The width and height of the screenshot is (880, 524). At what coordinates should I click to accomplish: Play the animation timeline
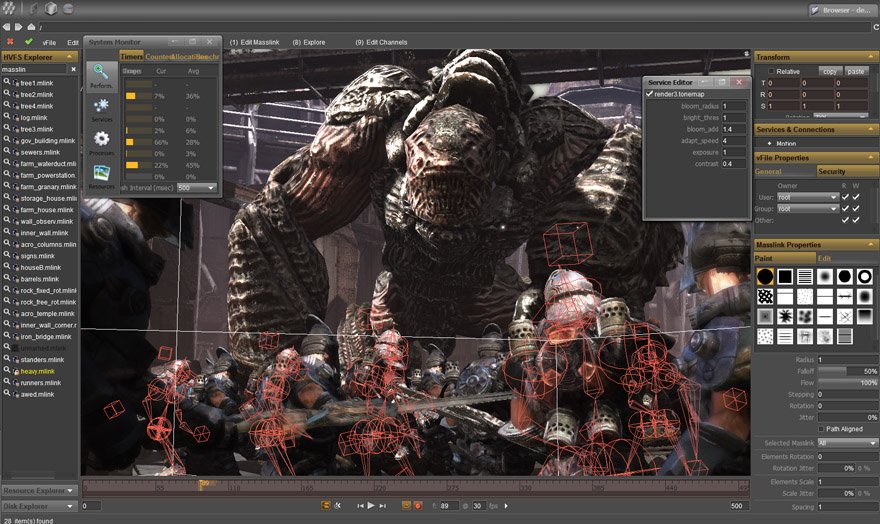point(371,505)
